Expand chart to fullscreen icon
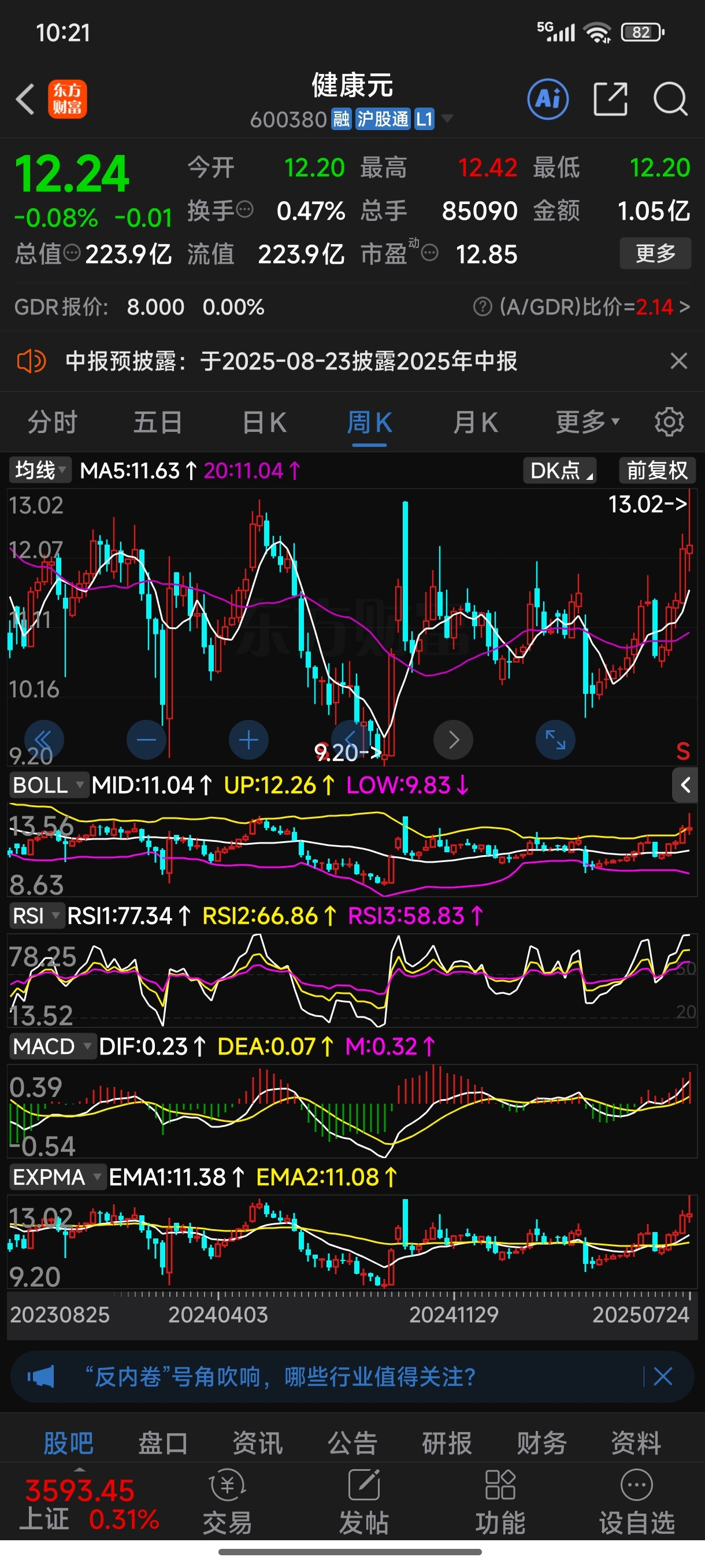Image resolution: width=705 pixels, height=1568 pixels. [x=555, y=739]
